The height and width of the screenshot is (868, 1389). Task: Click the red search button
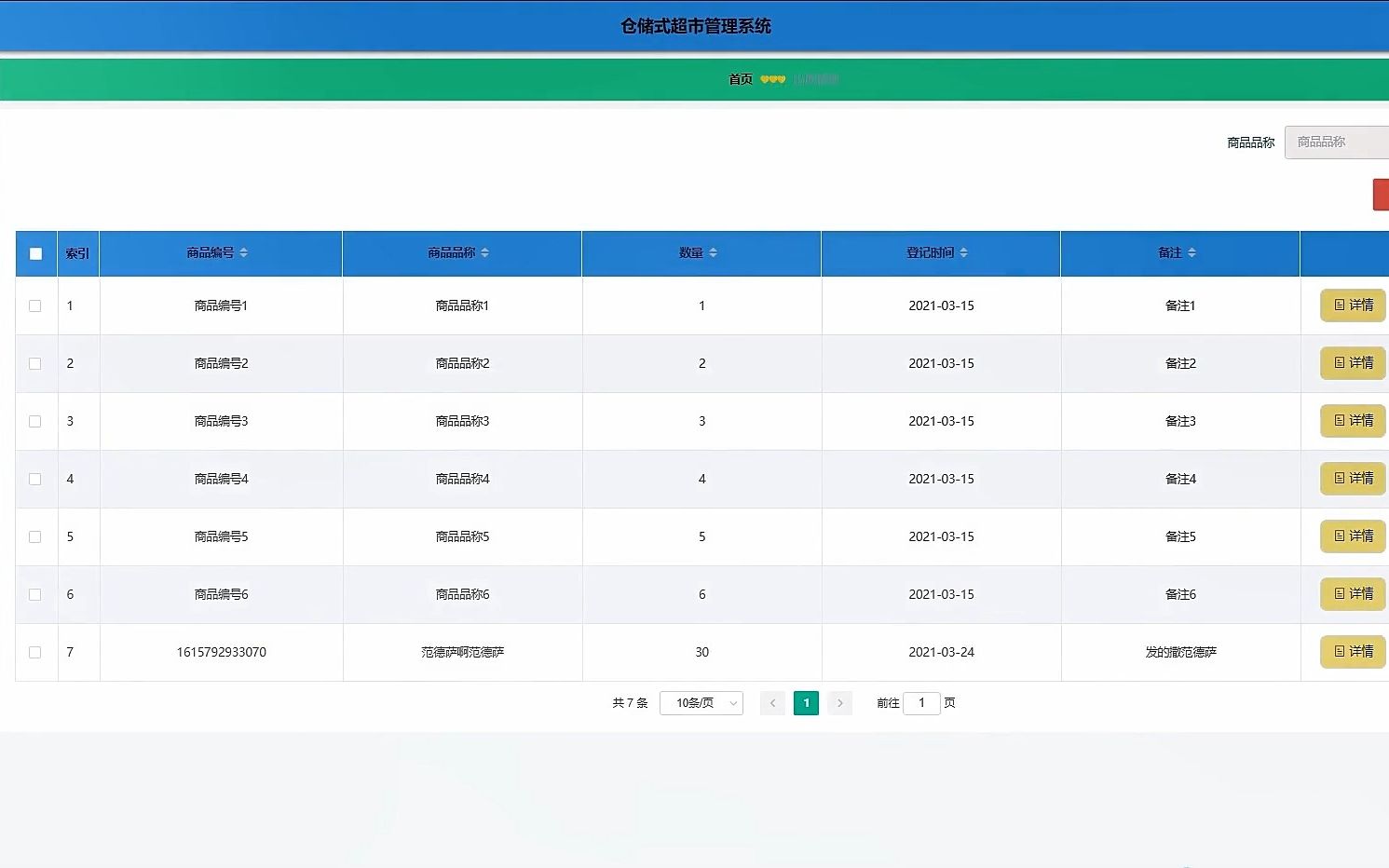[x=1382, y=195]
